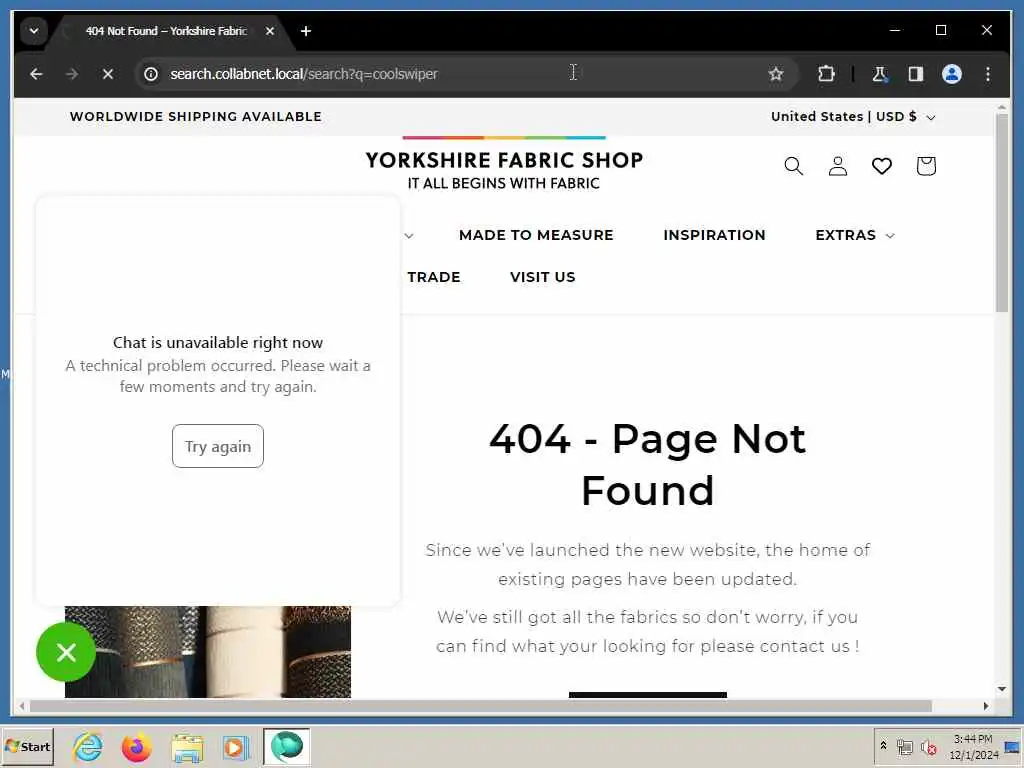Screen dimensions: 1024x768
Task: Launch Firefox from taskbar
Action: pos(136,746)
